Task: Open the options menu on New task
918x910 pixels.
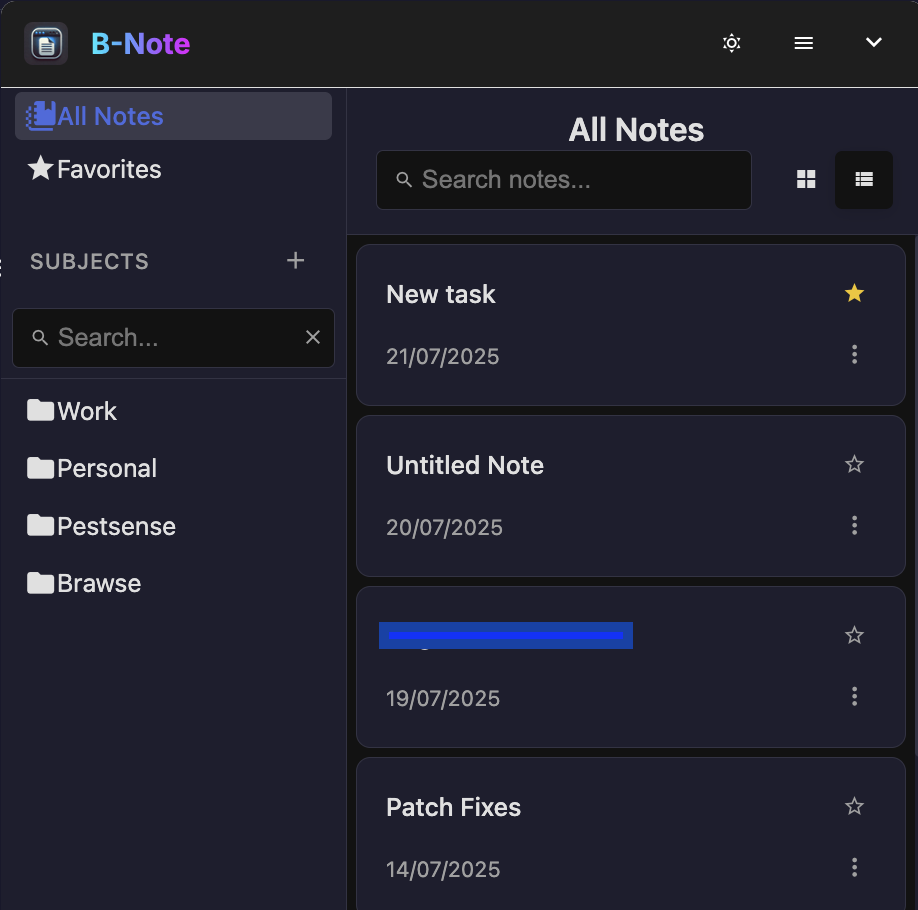Action: [x=855, y=355]
